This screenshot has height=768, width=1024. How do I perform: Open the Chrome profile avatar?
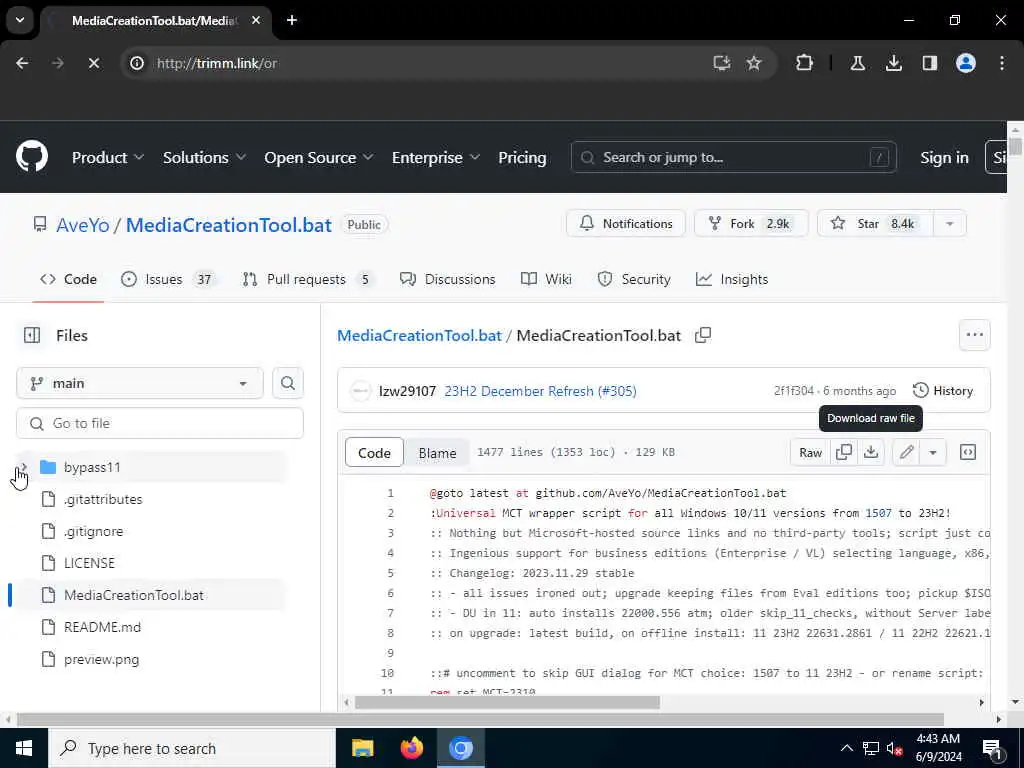click(965, 63)
